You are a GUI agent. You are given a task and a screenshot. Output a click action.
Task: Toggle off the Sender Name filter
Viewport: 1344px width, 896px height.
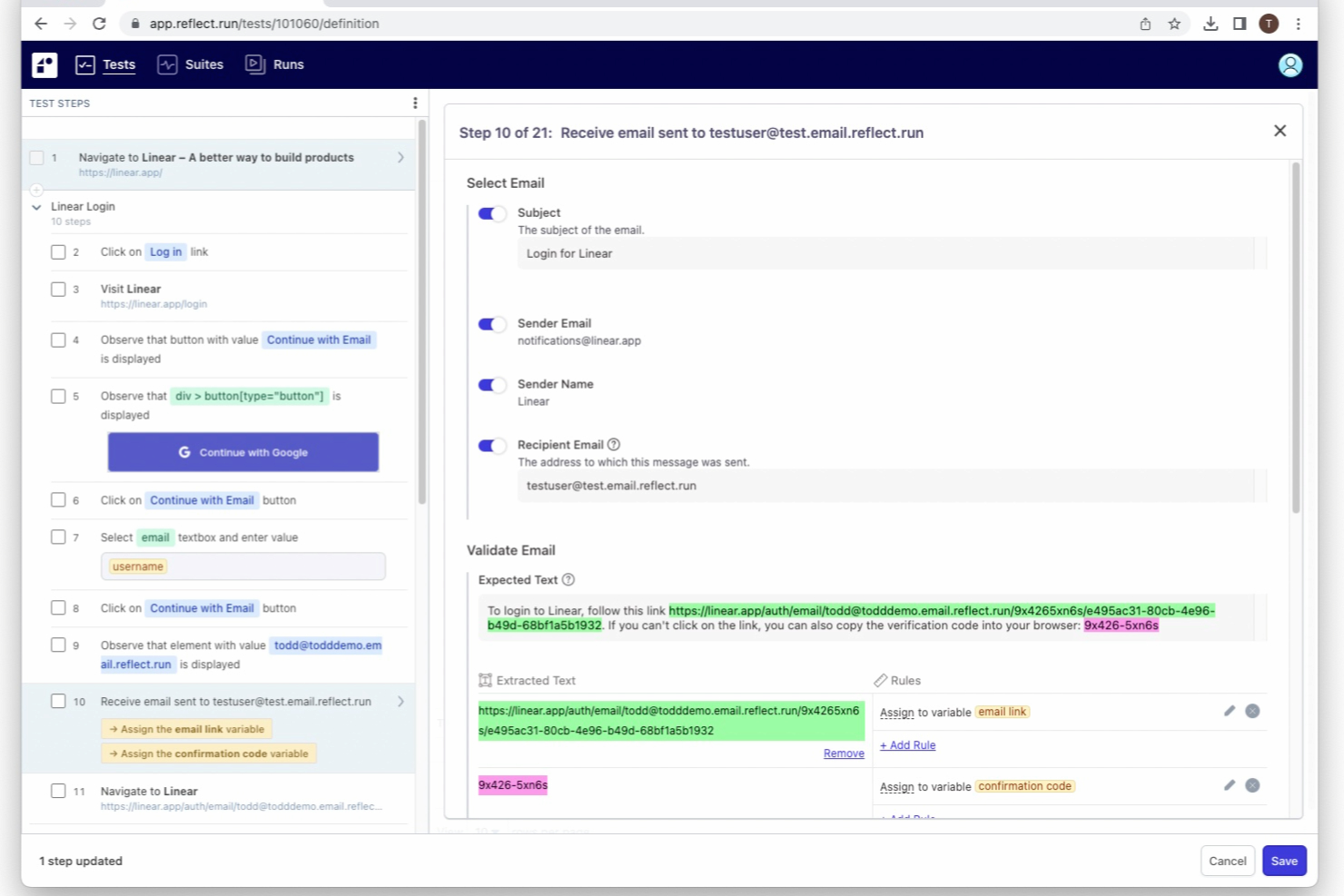[491, 385]
